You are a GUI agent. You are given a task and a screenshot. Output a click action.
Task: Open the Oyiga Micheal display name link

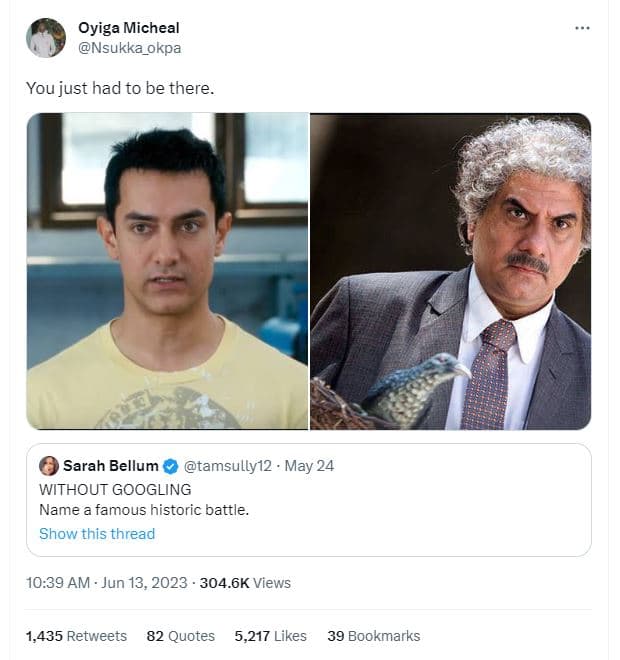[129, 28]
